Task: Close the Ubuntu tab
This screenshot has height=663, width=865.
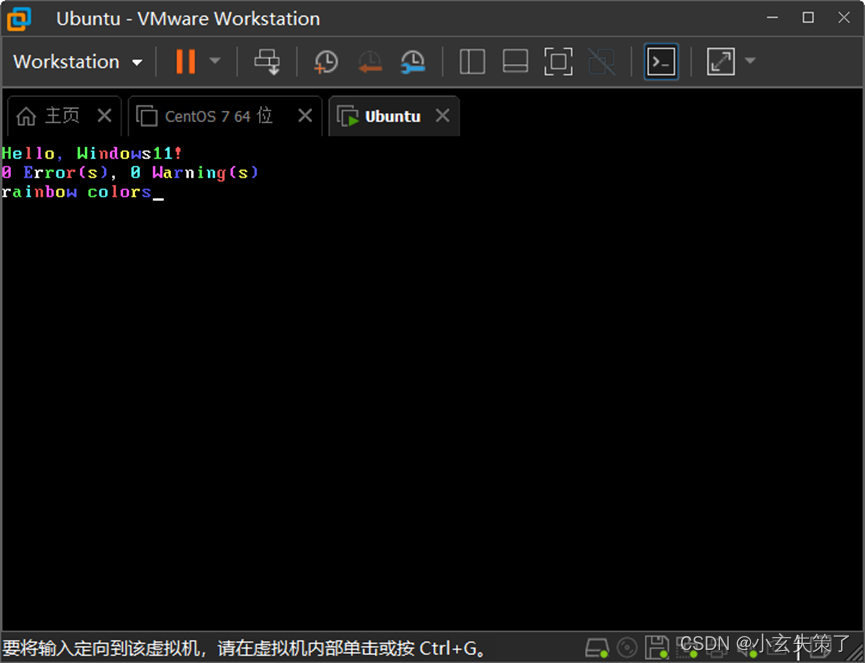Action: tap(442, 116)
